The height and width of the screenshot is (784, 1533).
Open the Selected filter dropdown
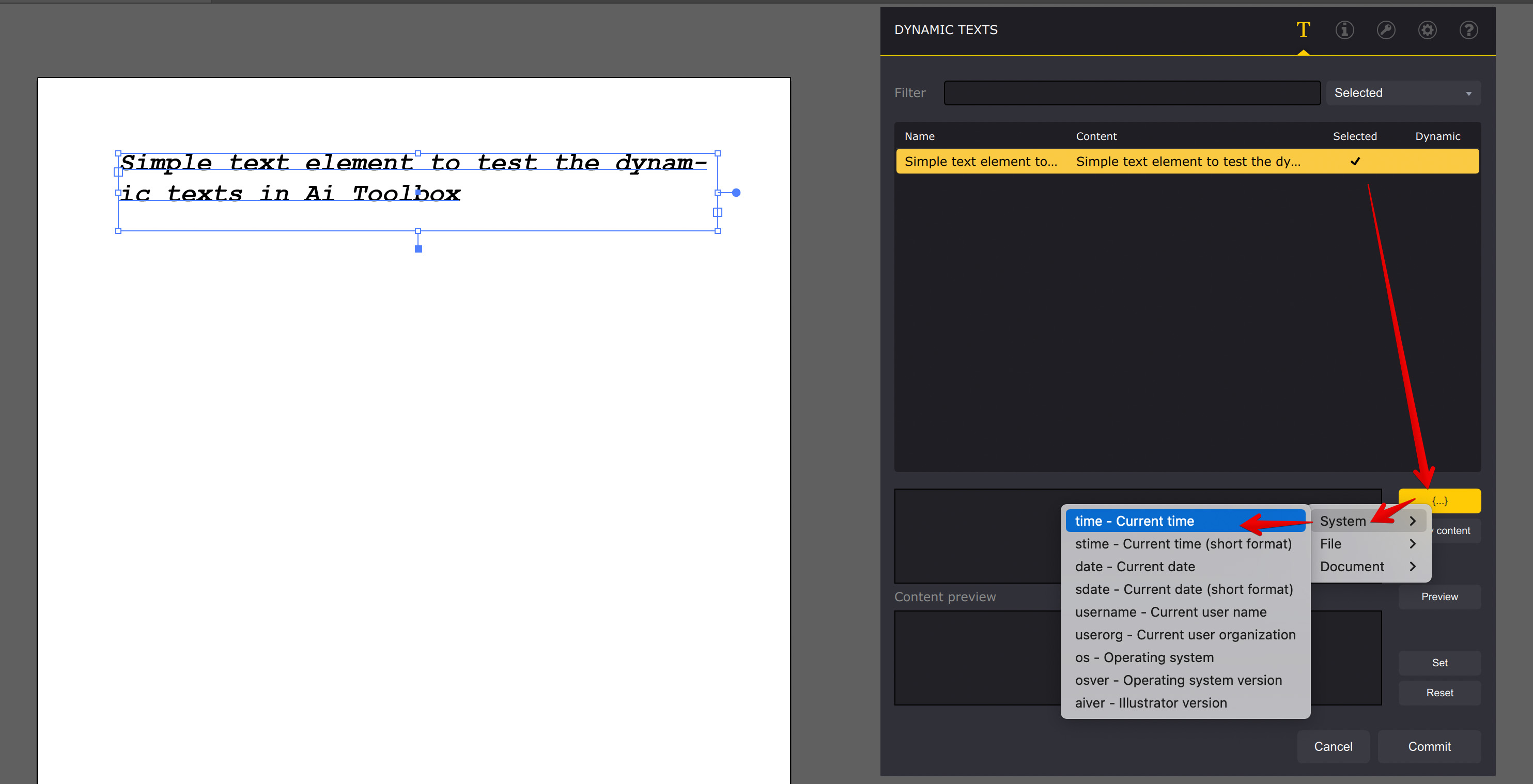pos(1403,93)
